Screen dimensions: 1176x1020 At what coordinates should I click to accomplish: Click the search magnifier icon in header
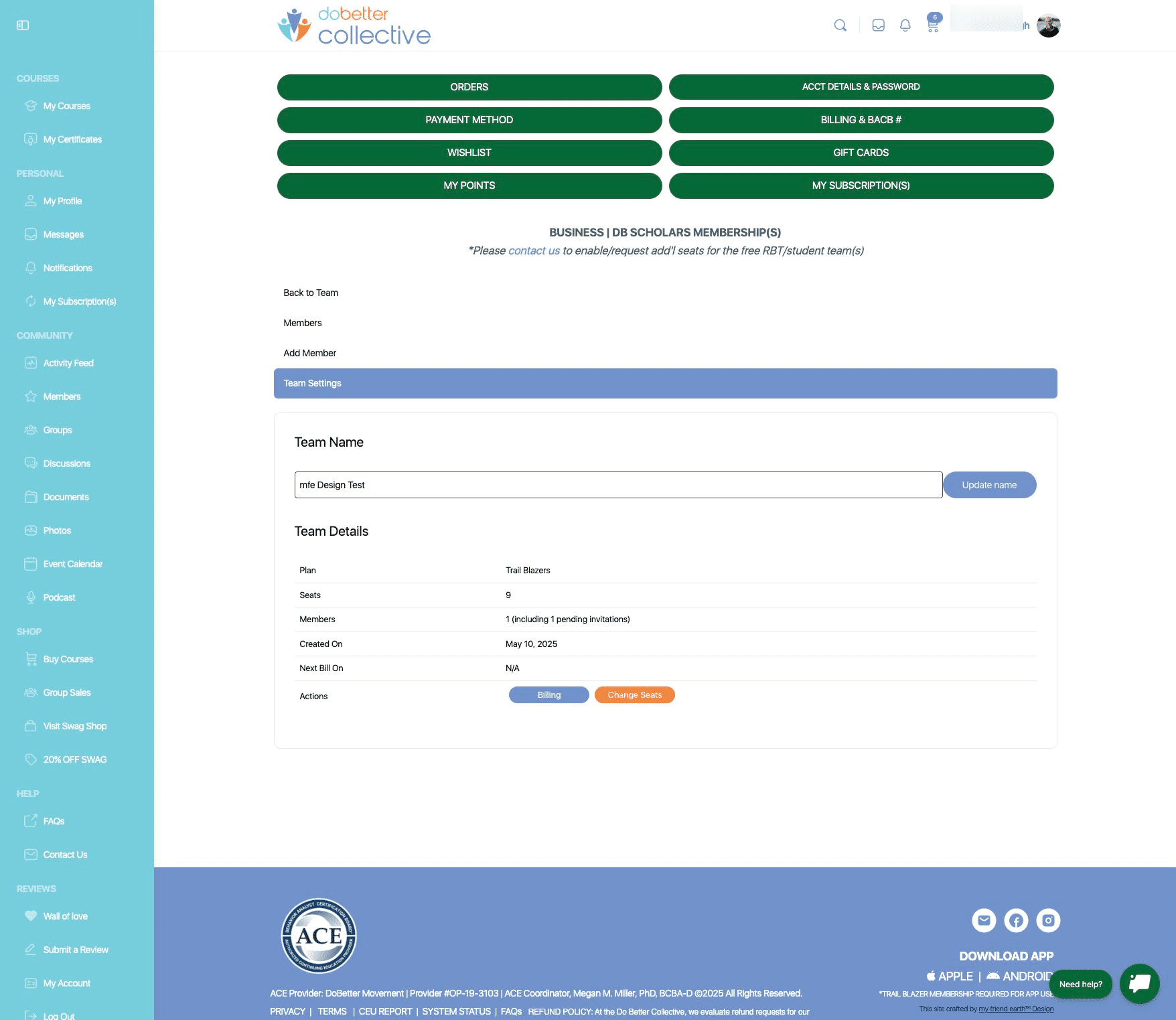(840, 25)
